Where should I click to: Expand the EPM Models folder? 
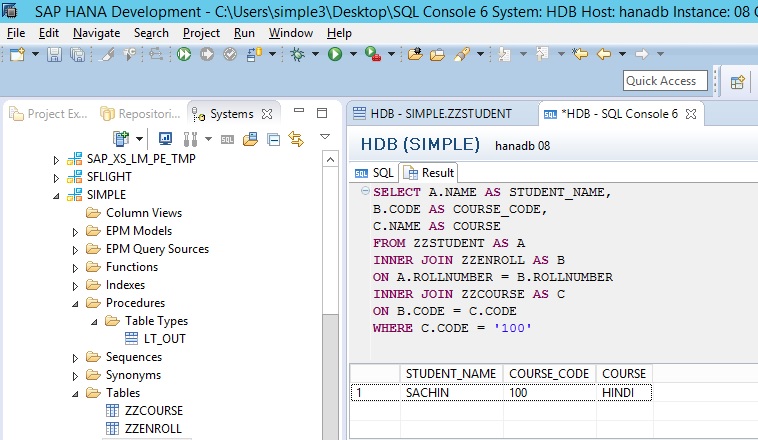75,232
